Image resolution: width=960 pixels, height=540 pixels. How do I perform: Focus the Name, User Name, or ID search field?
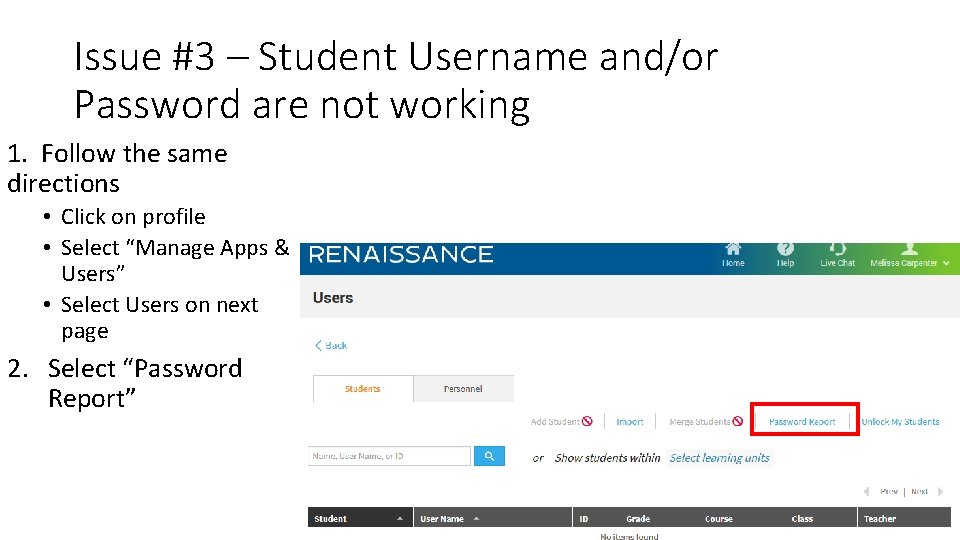pyautogui.click(x=389, y=456)
